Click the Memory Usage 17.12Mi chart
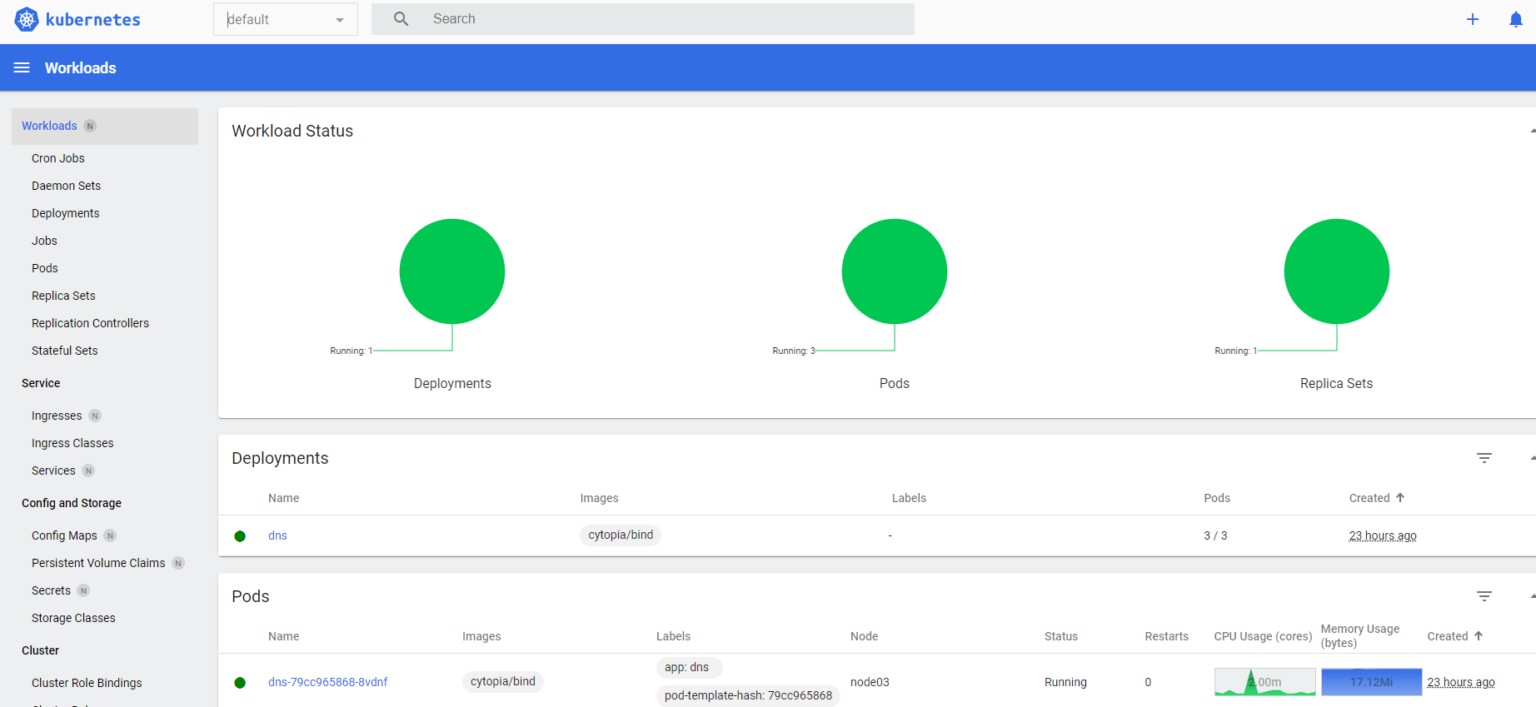1536x707 pixels. click(x=1371, y=682)
